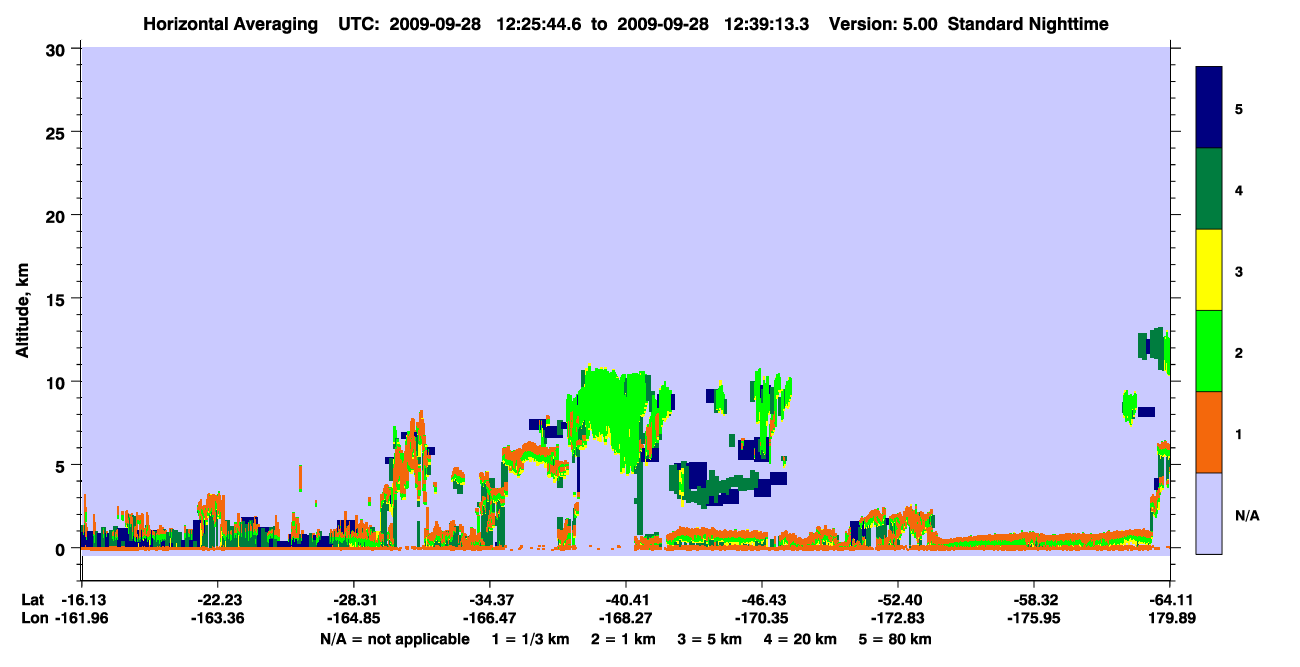Image resolution: width=1300 pixels, height=667 pixels.
Task: Click the yellow level 3 colorbar segment
Action: coord(1209,270)
